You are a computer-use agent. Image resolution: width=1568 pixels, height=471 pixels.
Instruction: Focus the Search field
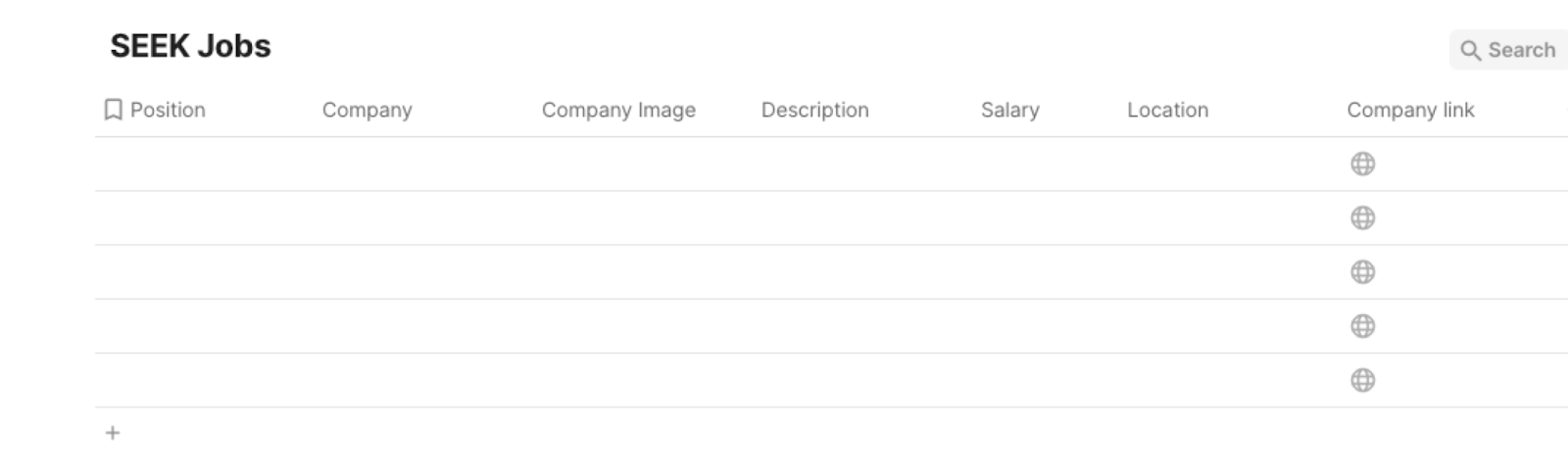[x=1509, y=50]
